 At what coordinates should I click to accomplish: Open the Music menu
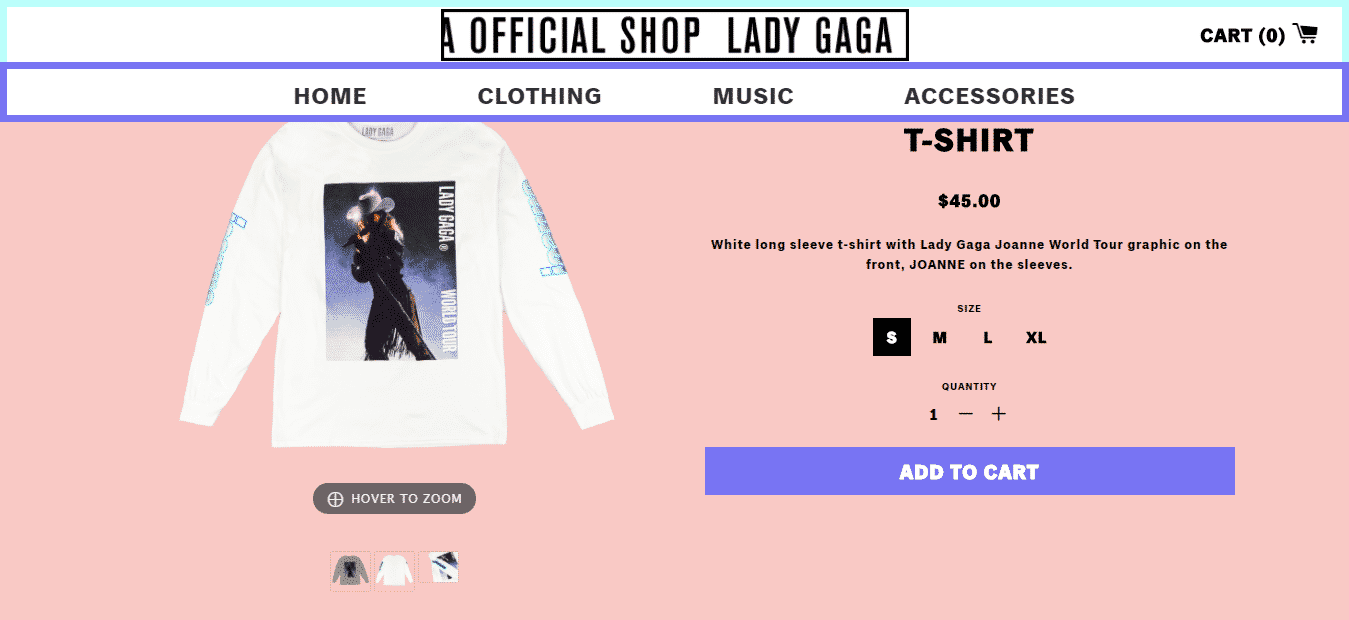tap(753, 96)
